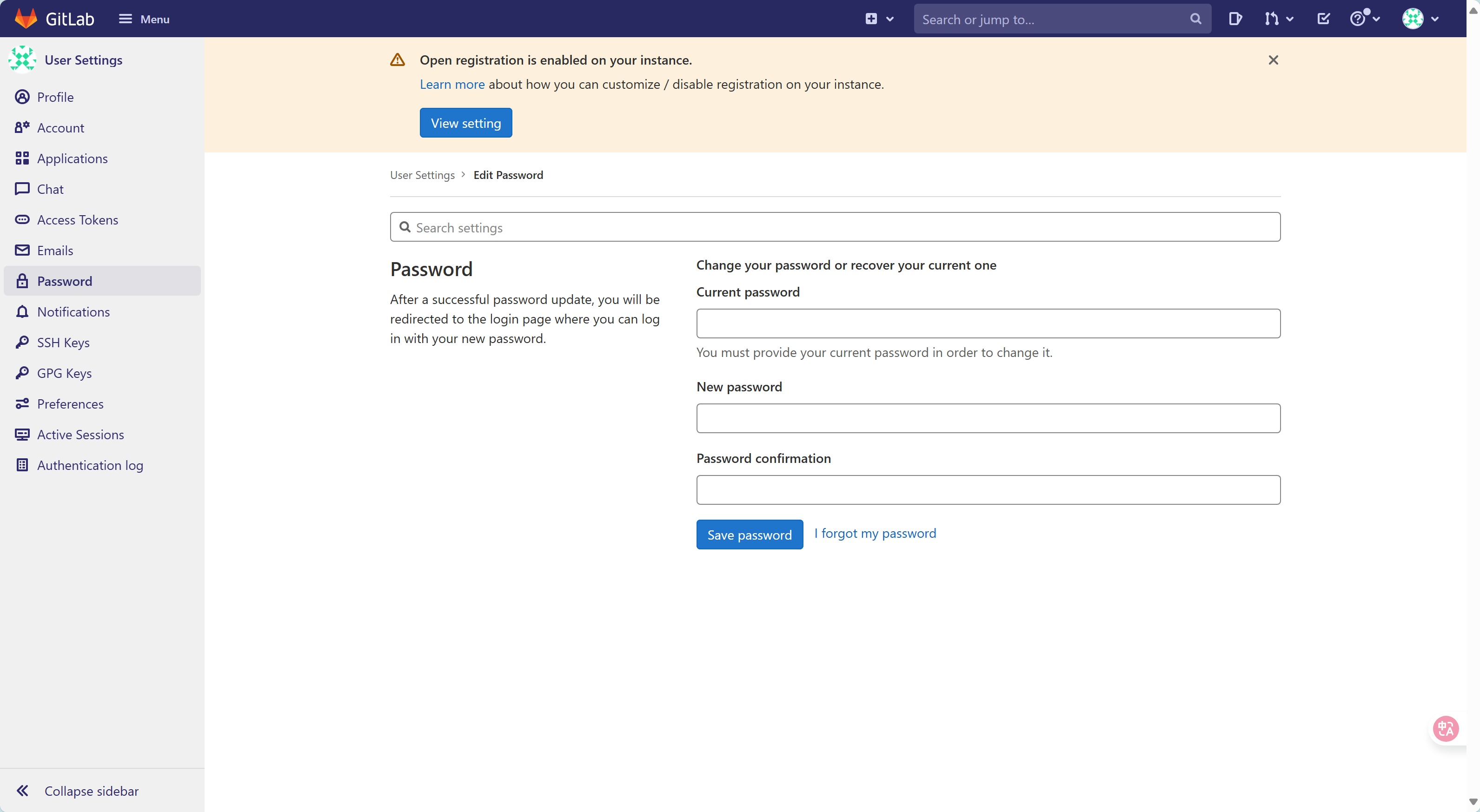
Task: Click the page vertical scrollbar
Action: pyautogui.click(x=1473, y=406)
